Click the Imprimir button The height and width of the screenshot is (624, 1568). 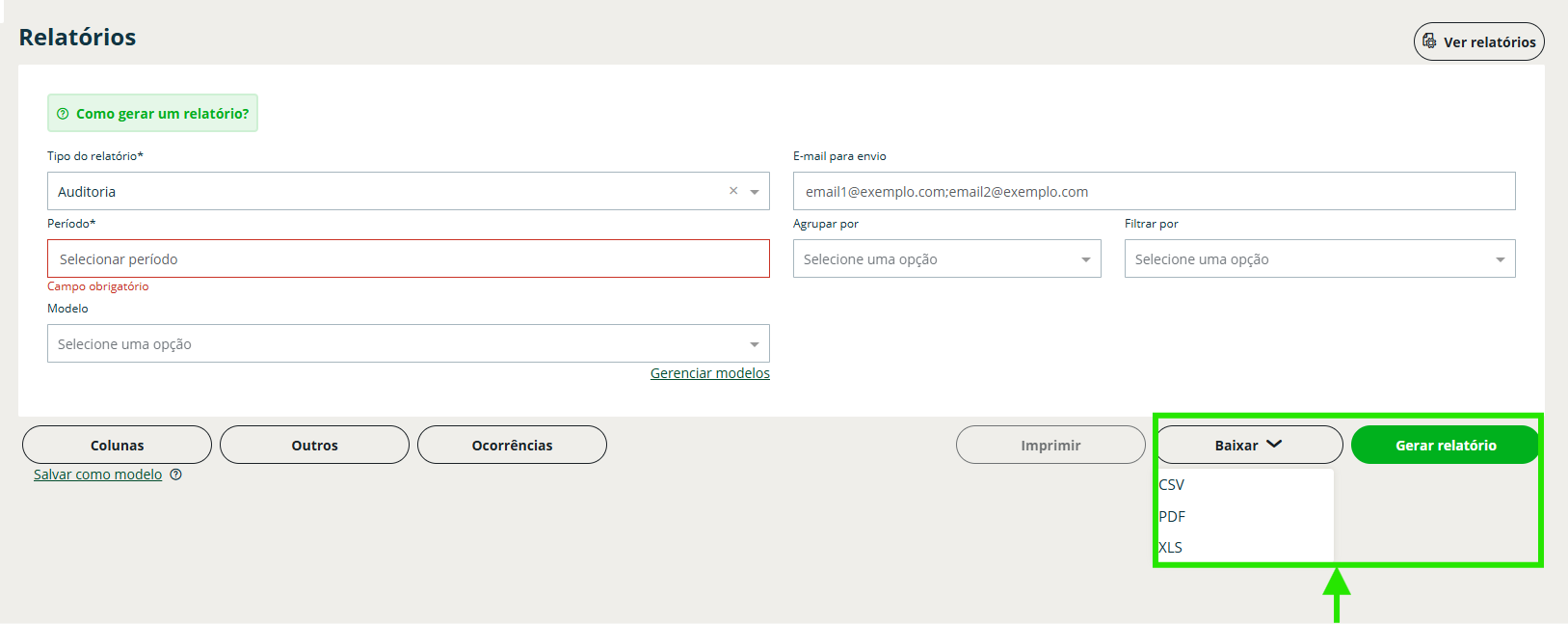point(1050,446)
